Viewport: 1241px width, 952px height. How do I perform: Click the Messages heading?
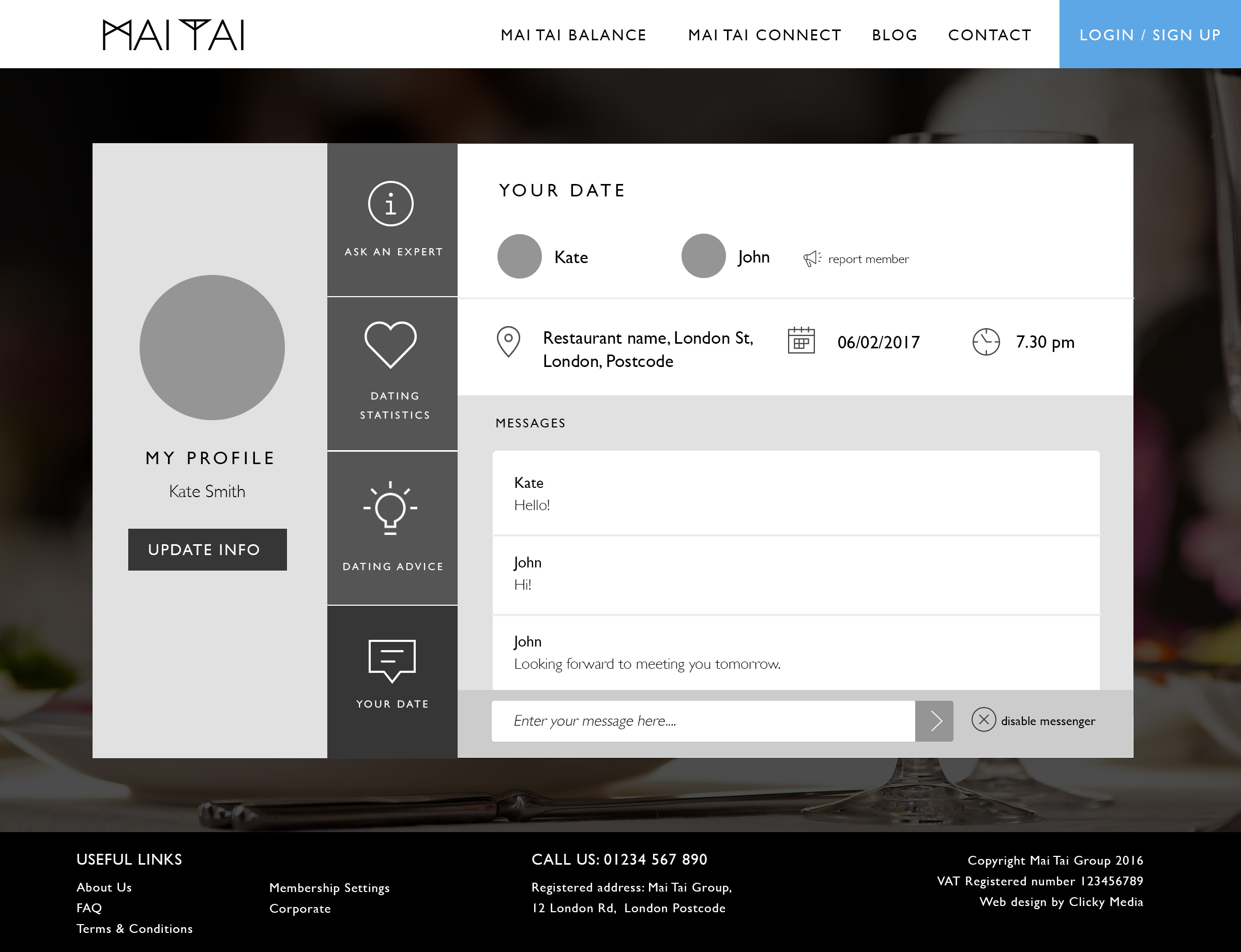pyautogui.click(x=530, y=423)
